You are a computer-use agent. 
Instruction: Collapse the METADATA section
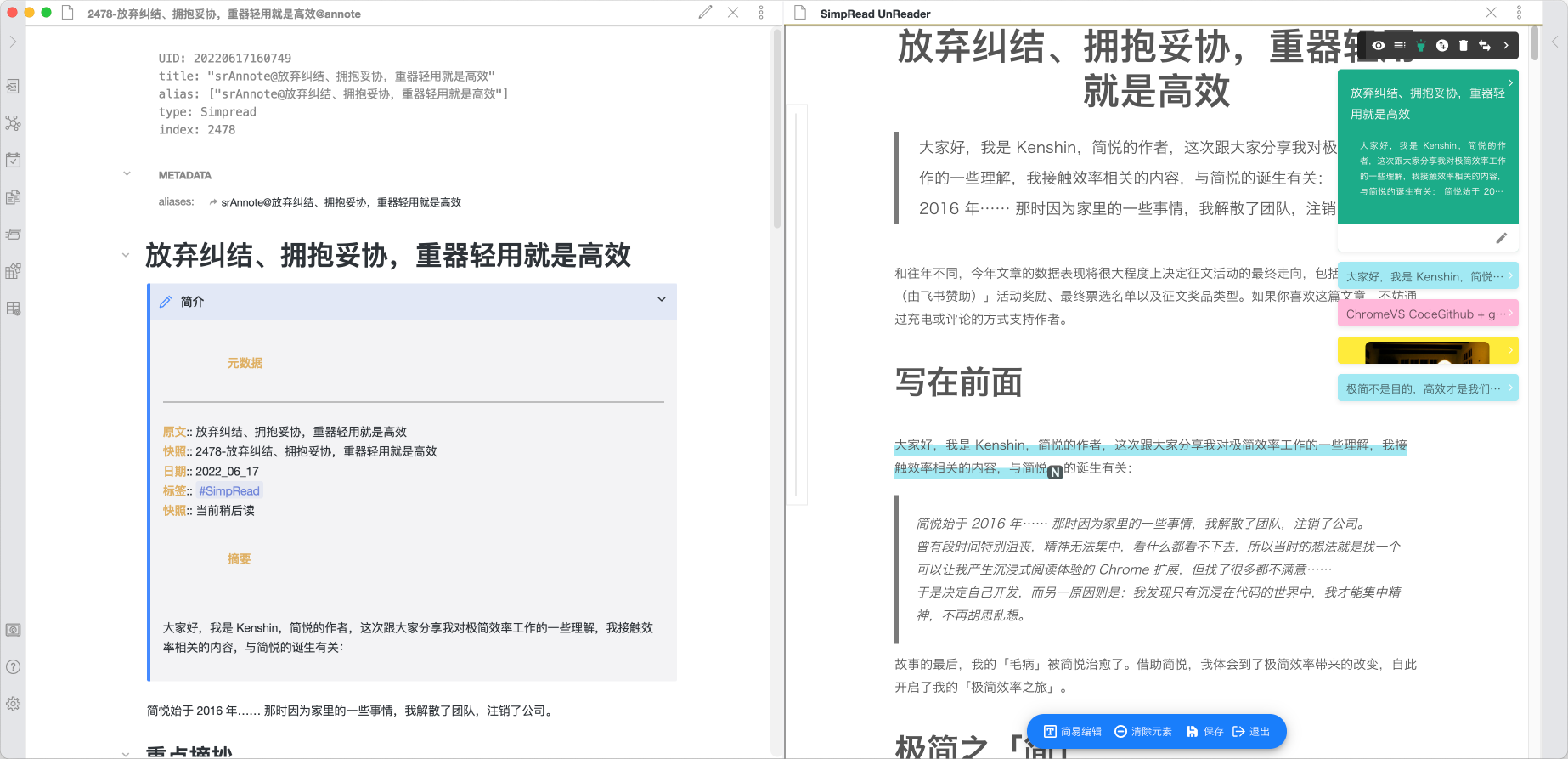(127, 174)
